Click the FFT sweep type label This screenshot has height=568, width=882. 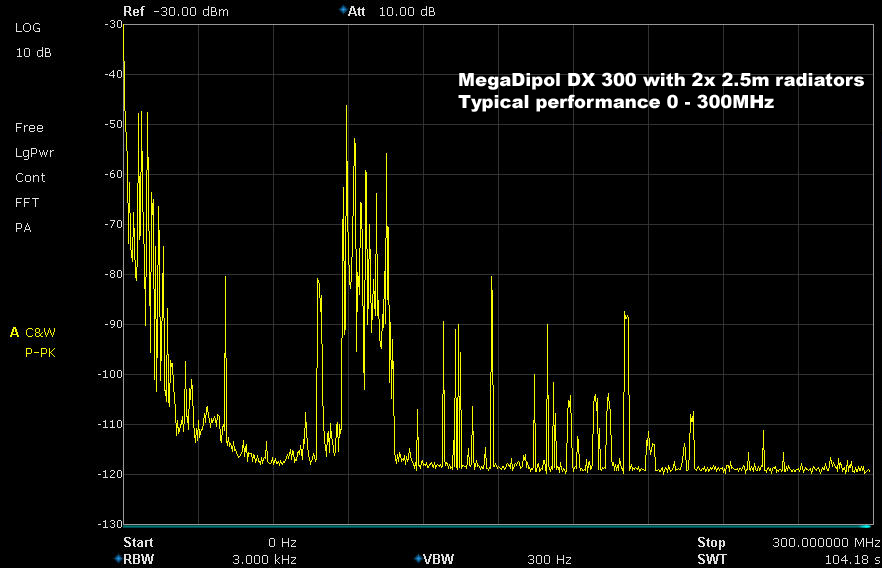[x=27, y=202]
